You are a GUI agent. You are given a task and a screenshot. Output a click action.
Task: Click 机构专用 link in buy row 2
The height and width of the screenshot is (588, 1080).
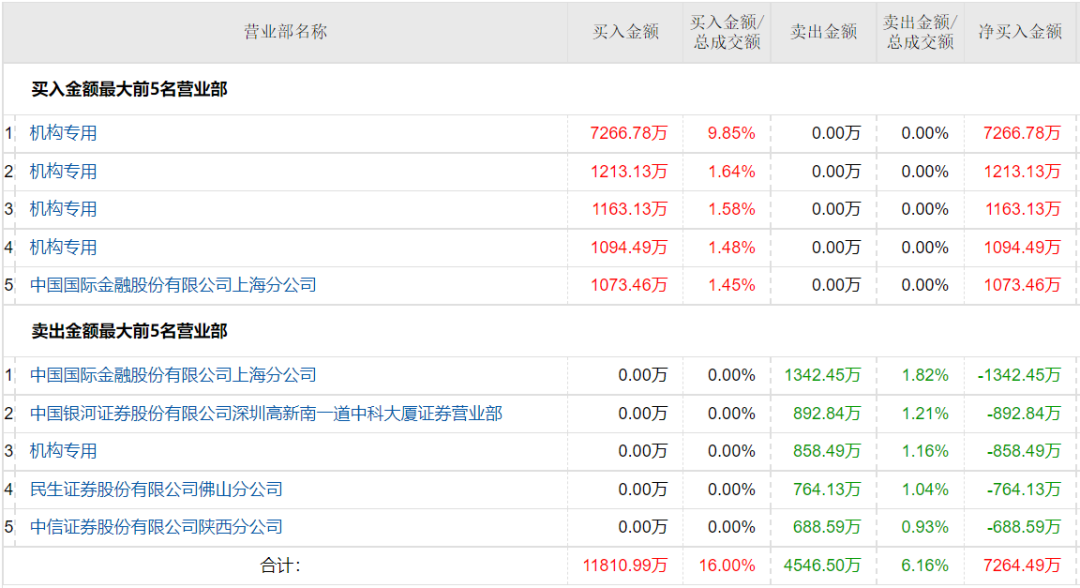tap(63, 171)
